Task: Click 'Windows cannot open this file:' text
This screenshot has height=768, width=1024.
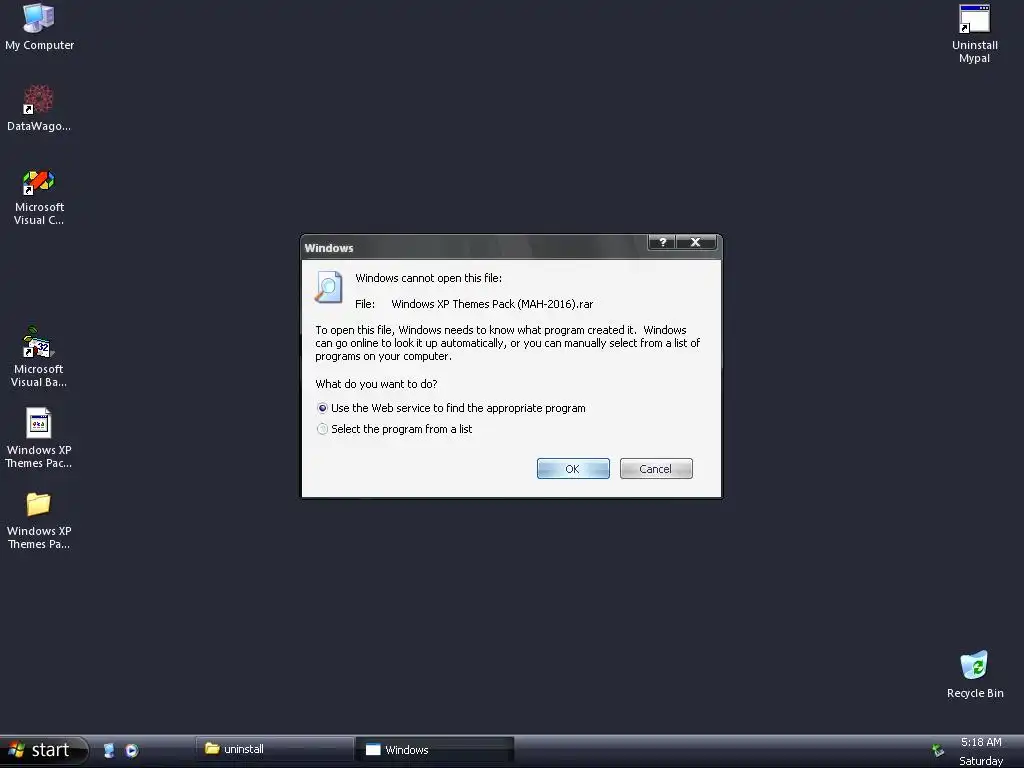Action: (x=428, y=278)
